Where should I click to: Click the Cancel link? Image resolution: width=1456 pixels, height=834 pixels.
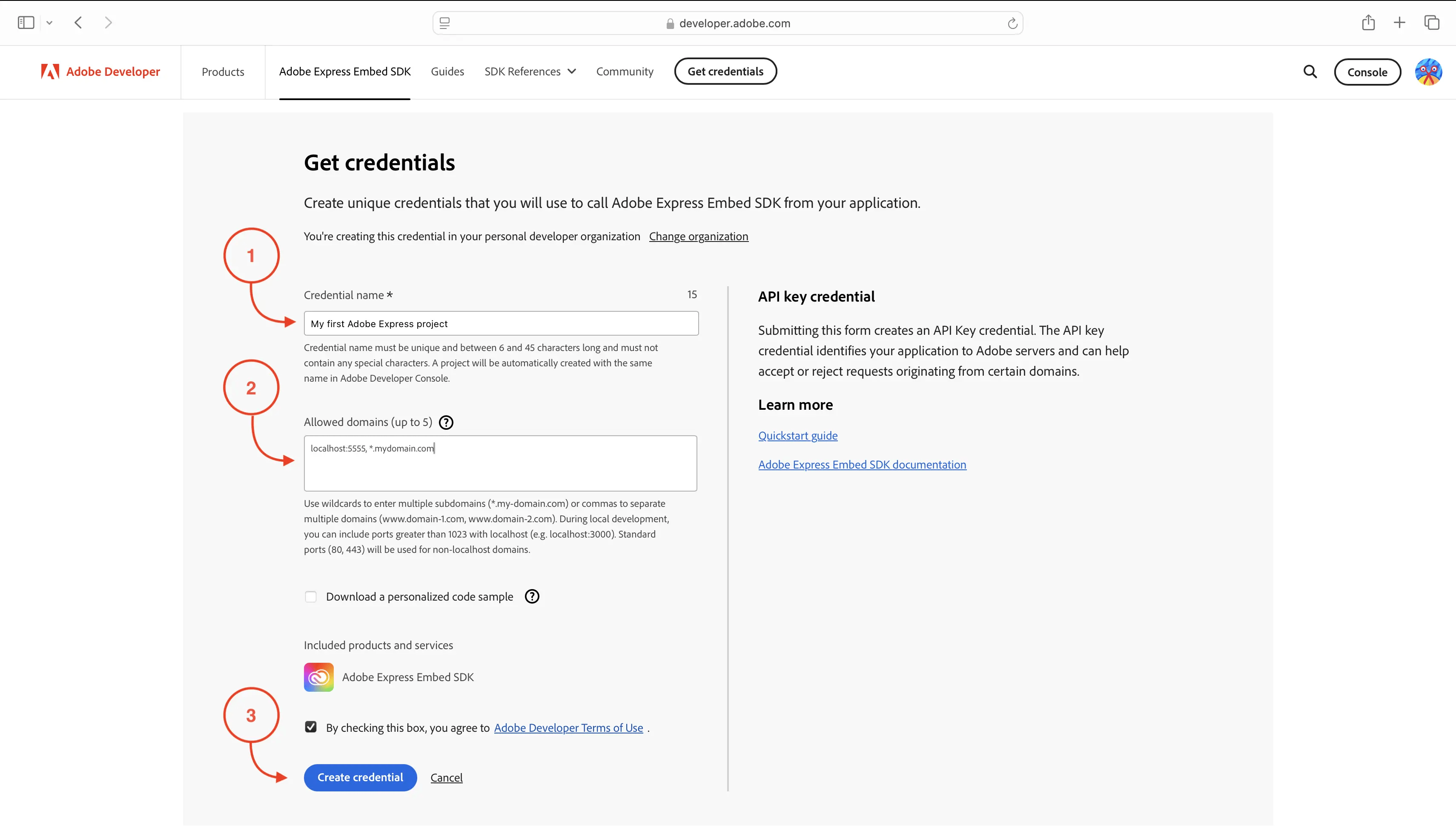click(447, 777)
